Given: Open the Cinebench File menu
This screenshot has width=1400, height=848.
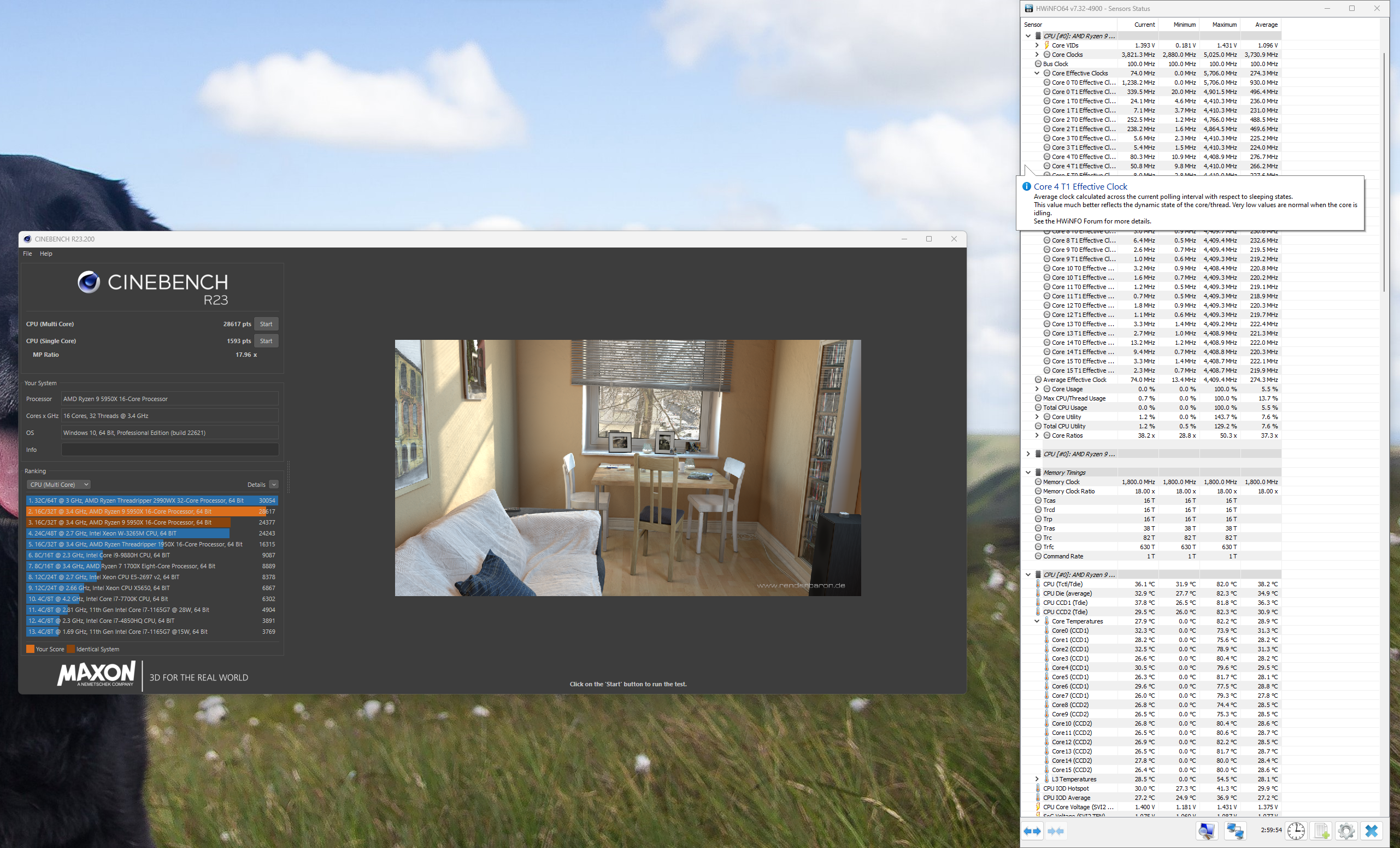Looking at the screenshot, I should pyautogui.click(x=27, y=254).
